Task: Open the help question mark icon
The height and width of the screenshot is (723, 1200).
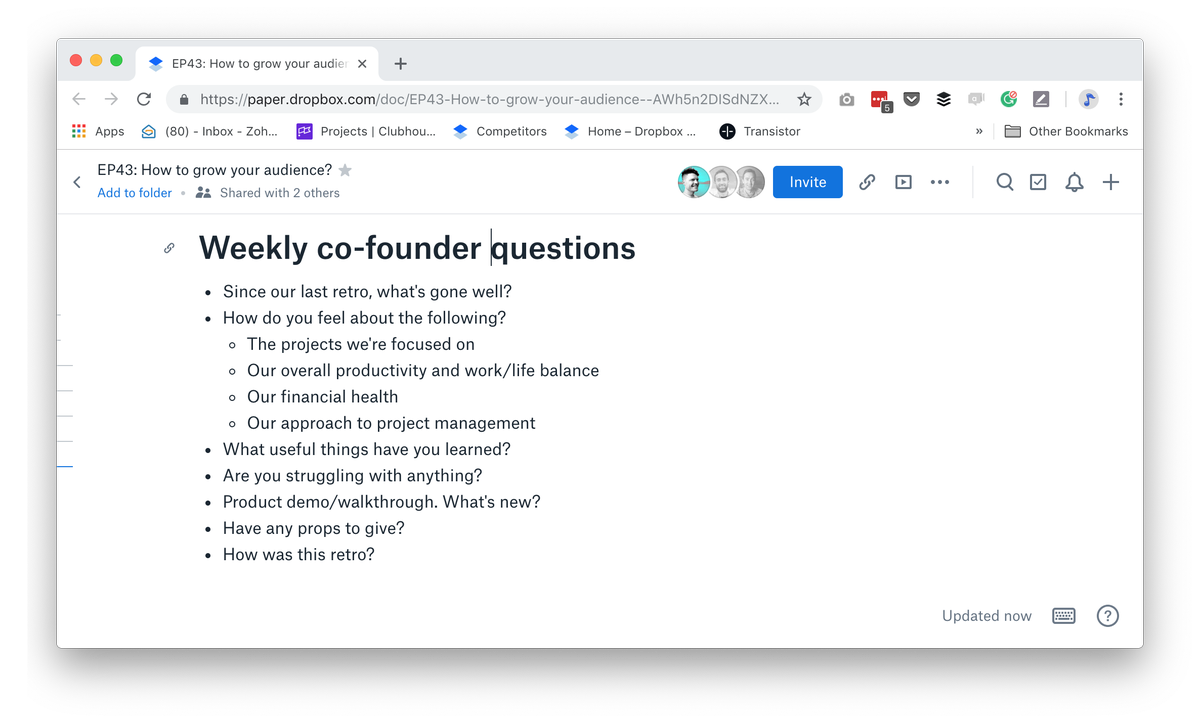Action: click(1107, 616)
